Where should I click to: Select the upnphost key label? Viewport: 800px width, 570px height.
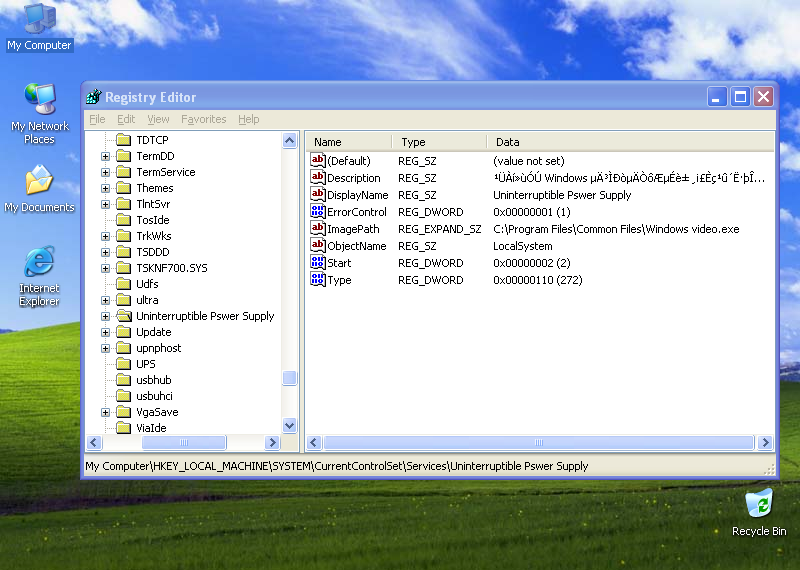[159, 348]
